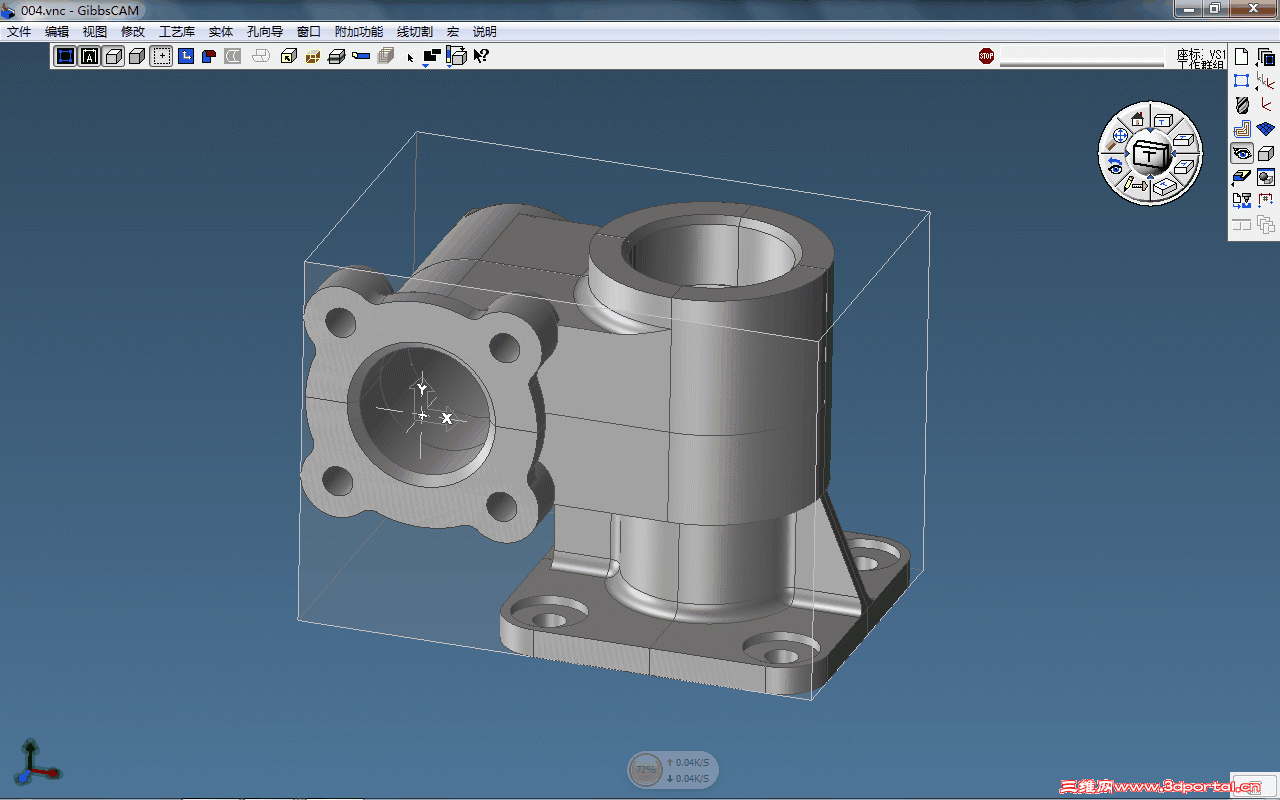Click home view on the trackball wheel
The width and height of the screenshot is (1280, 800).
[x=1137, y=119]
